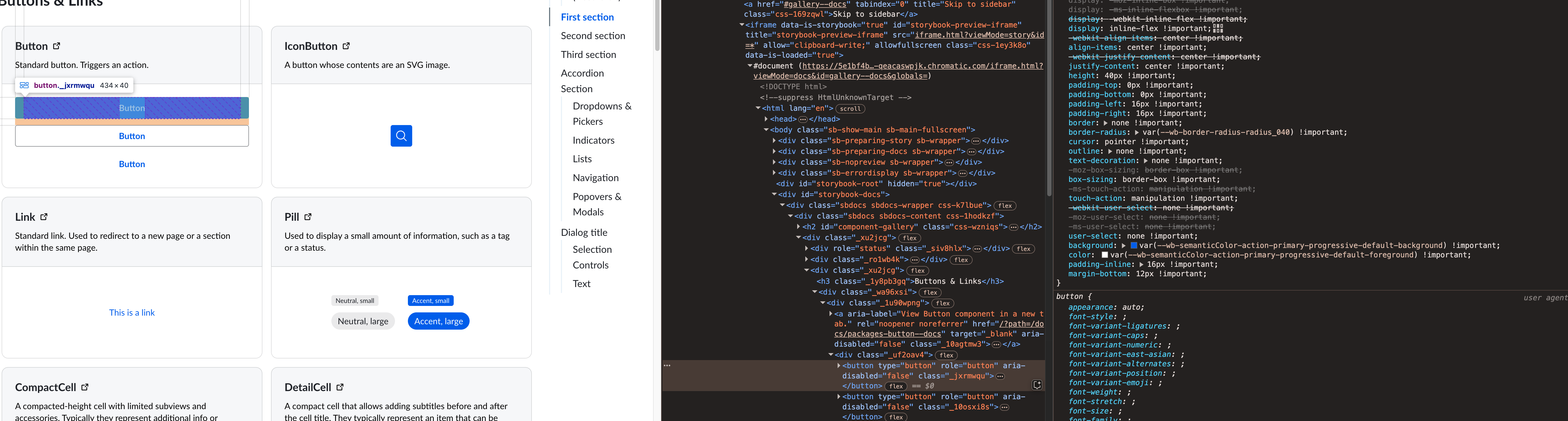Click flex badge beside role status div
This screenshot has width=1568, height=421.
tap(1024, 249)
